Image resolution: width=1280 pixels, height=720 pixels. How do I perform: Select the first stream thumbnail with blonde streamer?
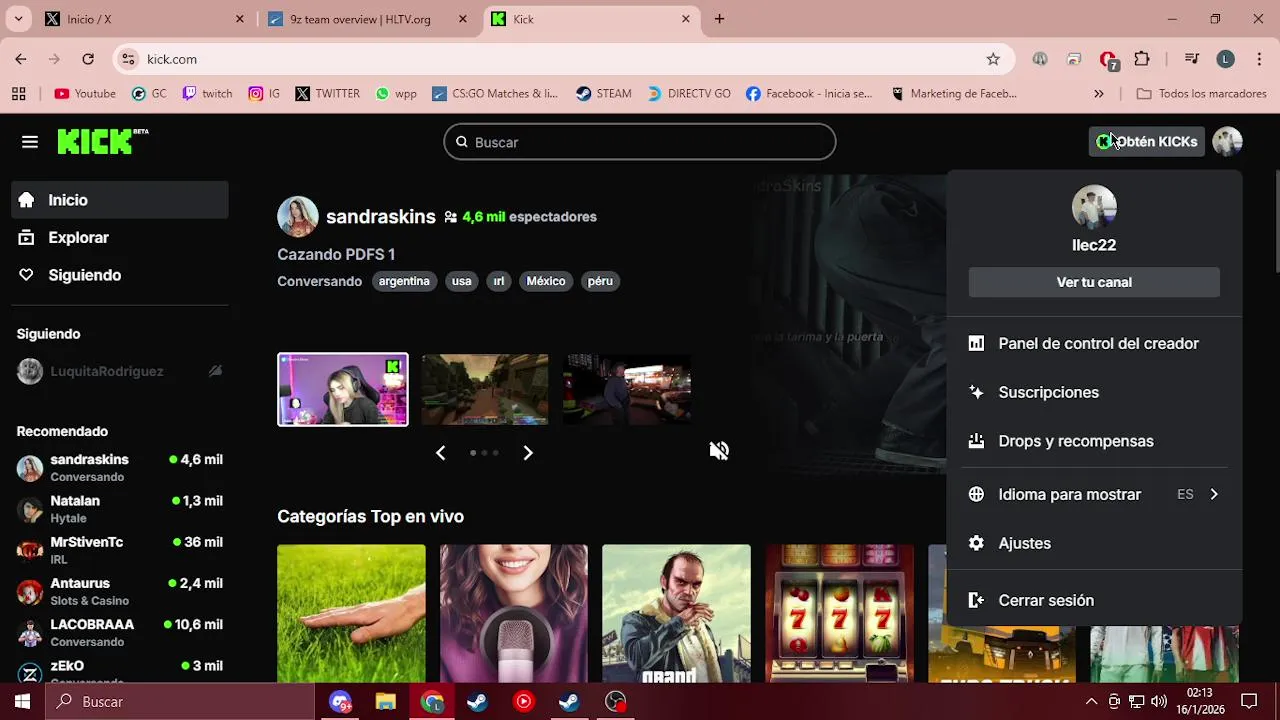pyautogui.click(x=343, y=389)
